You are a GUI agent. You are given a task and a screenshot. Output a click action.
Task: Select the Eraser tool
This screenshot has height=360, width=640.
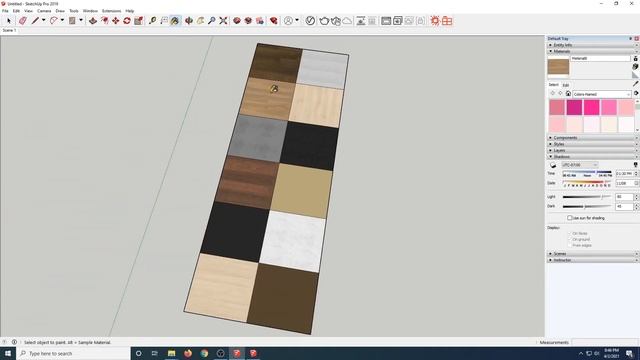pos(22,20)
